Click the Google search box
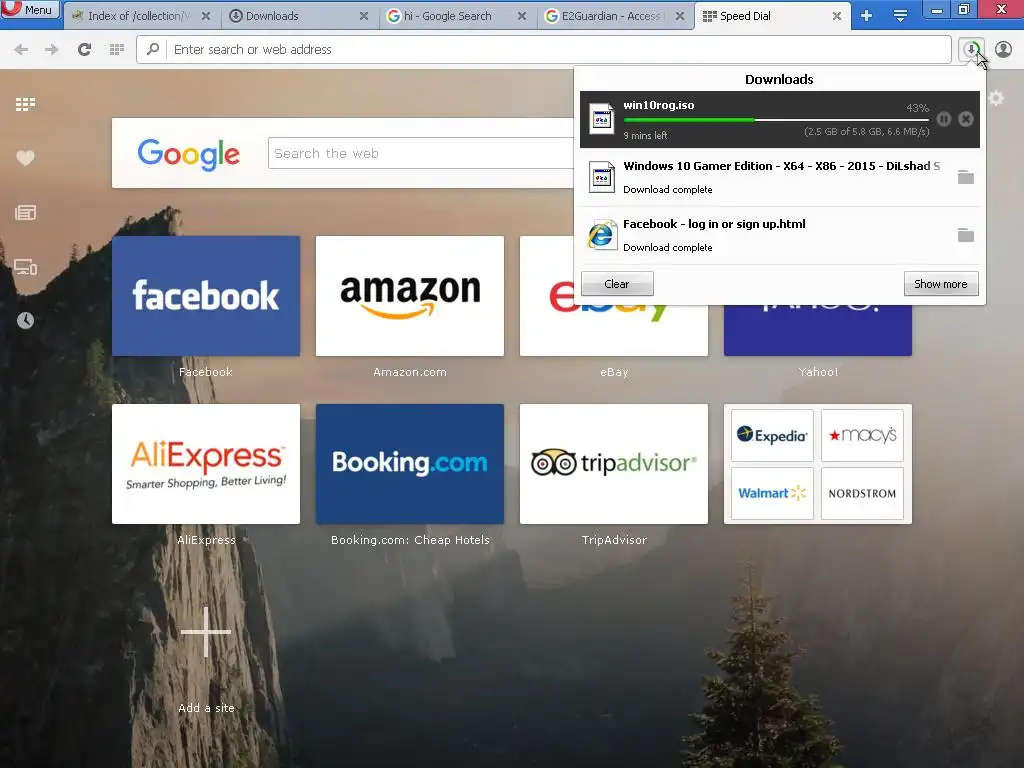Image resolution: width=1024 pixels, height=768 pixels. (421, 153)
